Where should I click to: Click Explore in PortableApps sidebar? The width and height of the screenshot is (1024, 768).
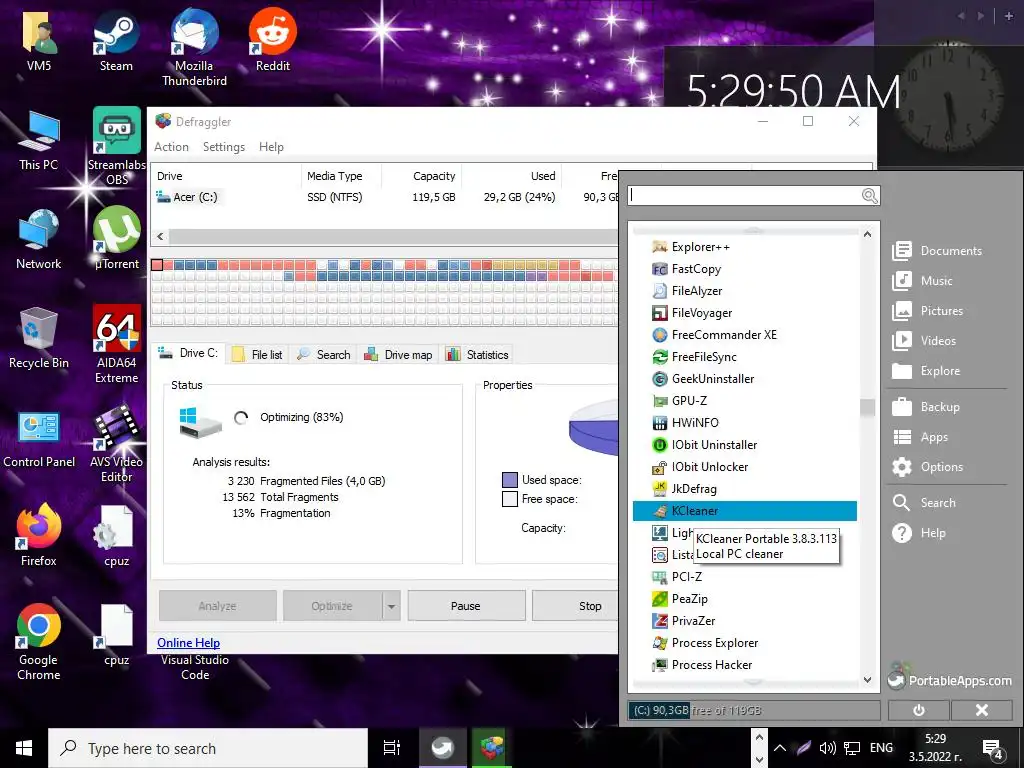point(926,371)
